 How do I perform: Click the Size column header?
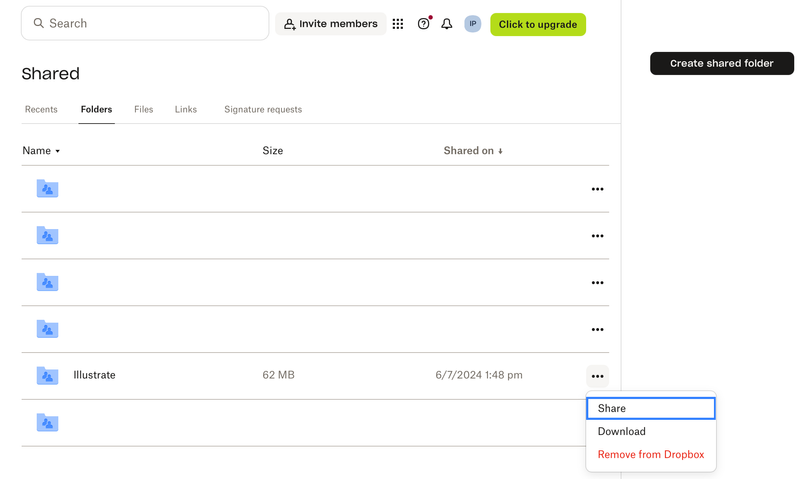(272, 151)
